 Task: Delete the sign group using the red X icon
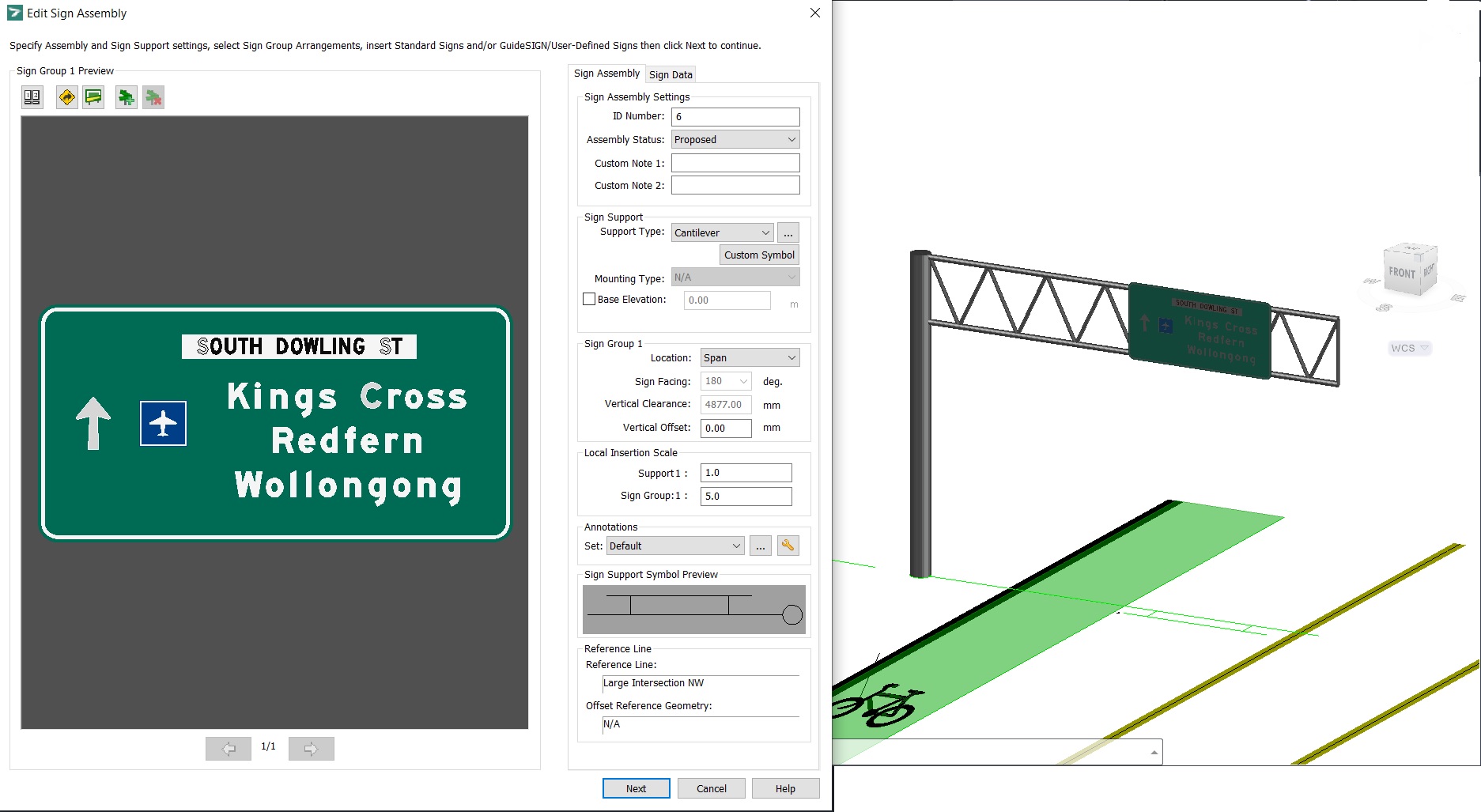[153, 98]
